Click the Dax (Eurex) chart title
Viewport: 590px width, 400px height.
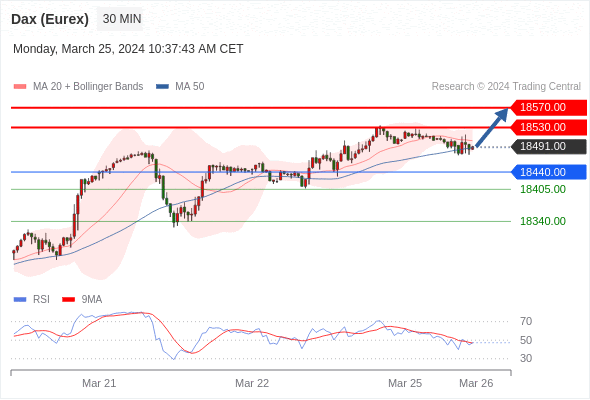tap(50, 19)
